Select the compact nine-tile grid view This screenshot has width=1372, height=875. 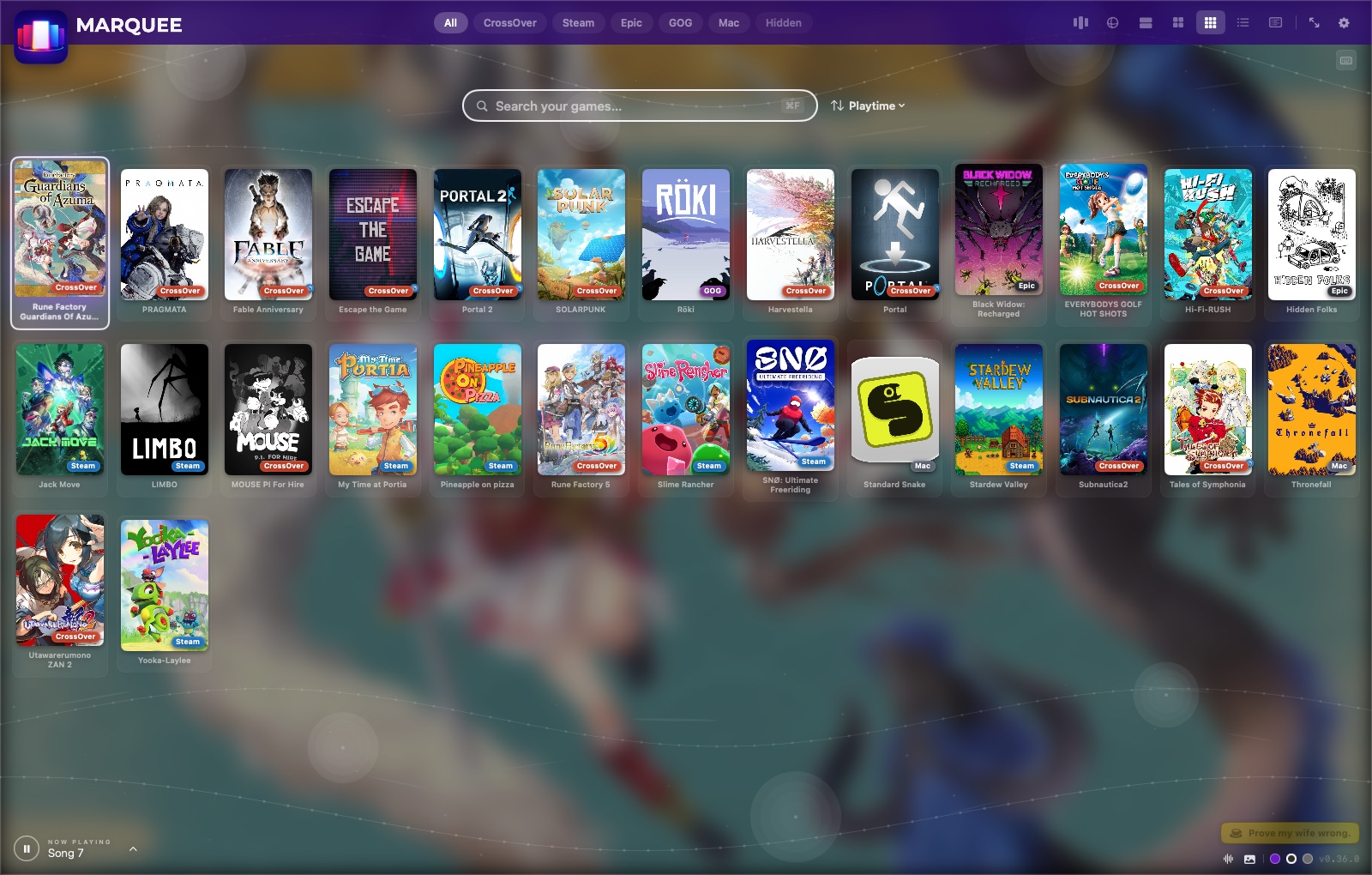(x=1211, y=23)
